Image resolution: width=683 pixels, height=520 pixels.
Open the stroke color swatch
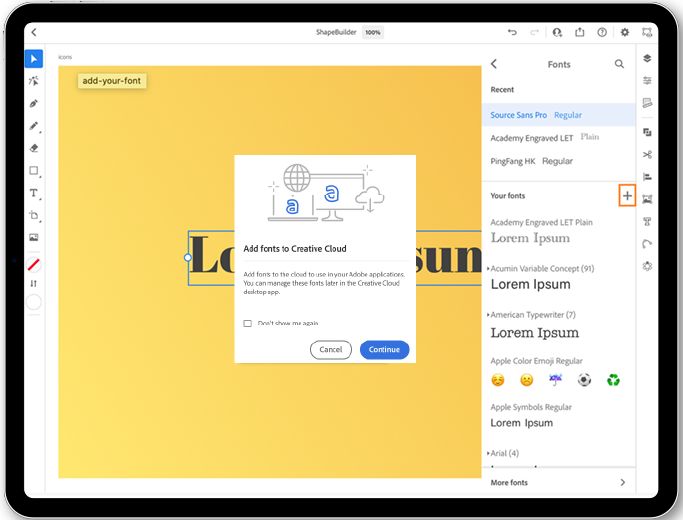tap(34, 264)
